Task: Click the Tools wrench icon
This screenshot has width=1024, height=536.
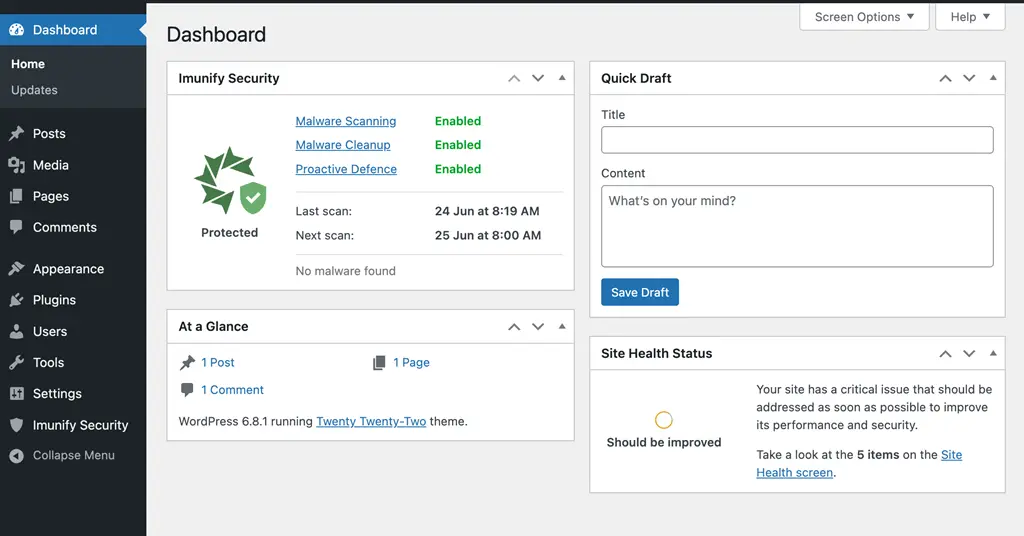Action: pos(16,362)
